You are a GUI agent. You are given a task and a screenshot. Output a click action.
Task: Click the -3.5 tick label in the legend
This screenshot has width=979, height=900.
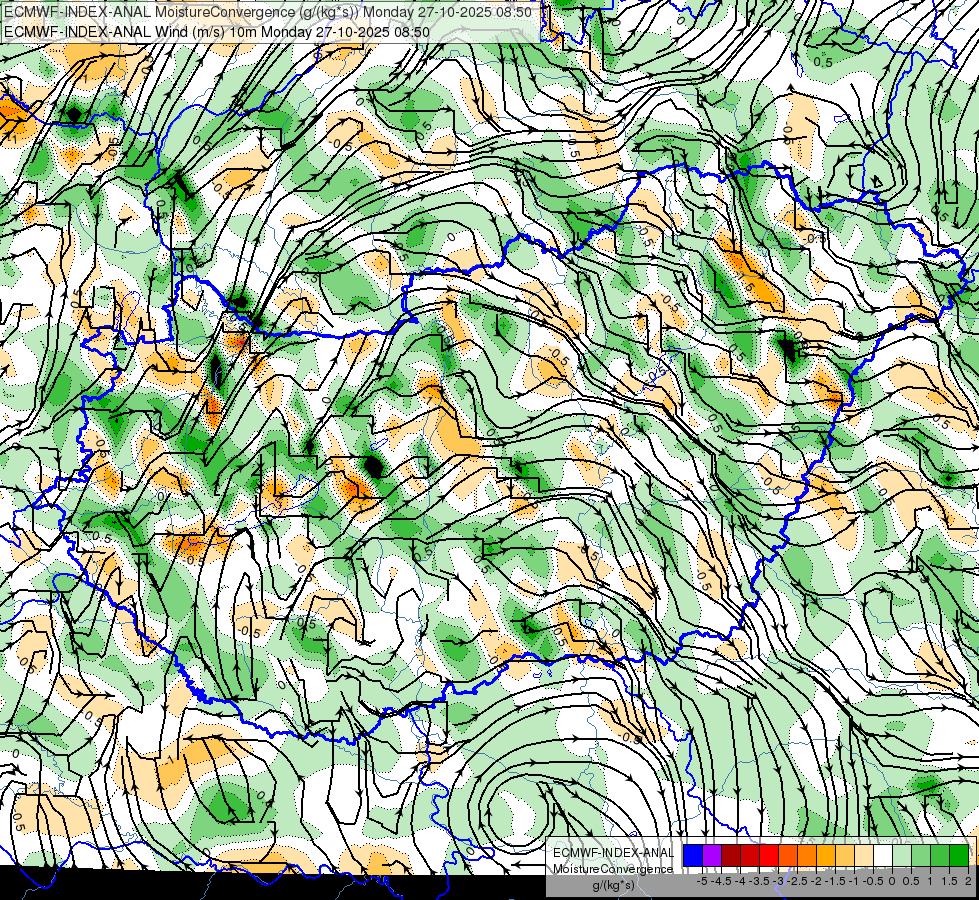760,881
